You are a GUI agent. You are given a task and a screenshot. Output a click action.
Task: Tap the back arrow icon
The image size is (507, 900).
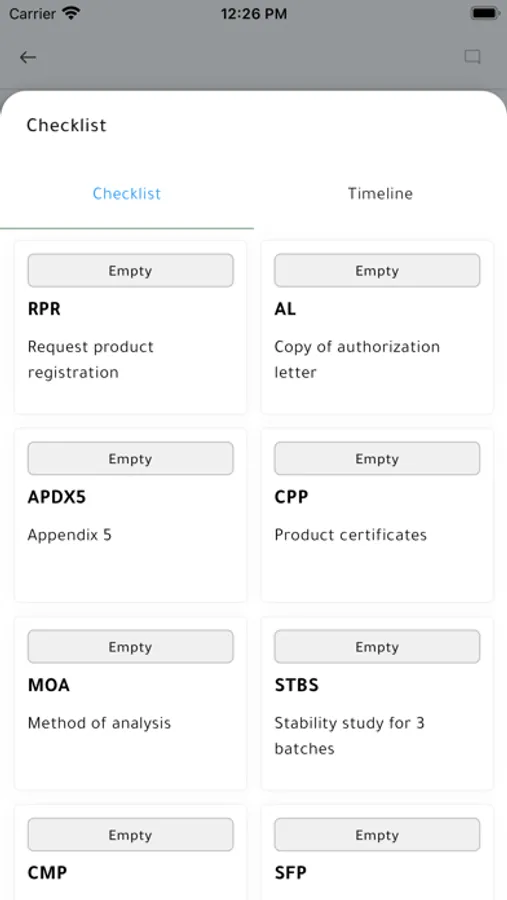click(28, 57)
